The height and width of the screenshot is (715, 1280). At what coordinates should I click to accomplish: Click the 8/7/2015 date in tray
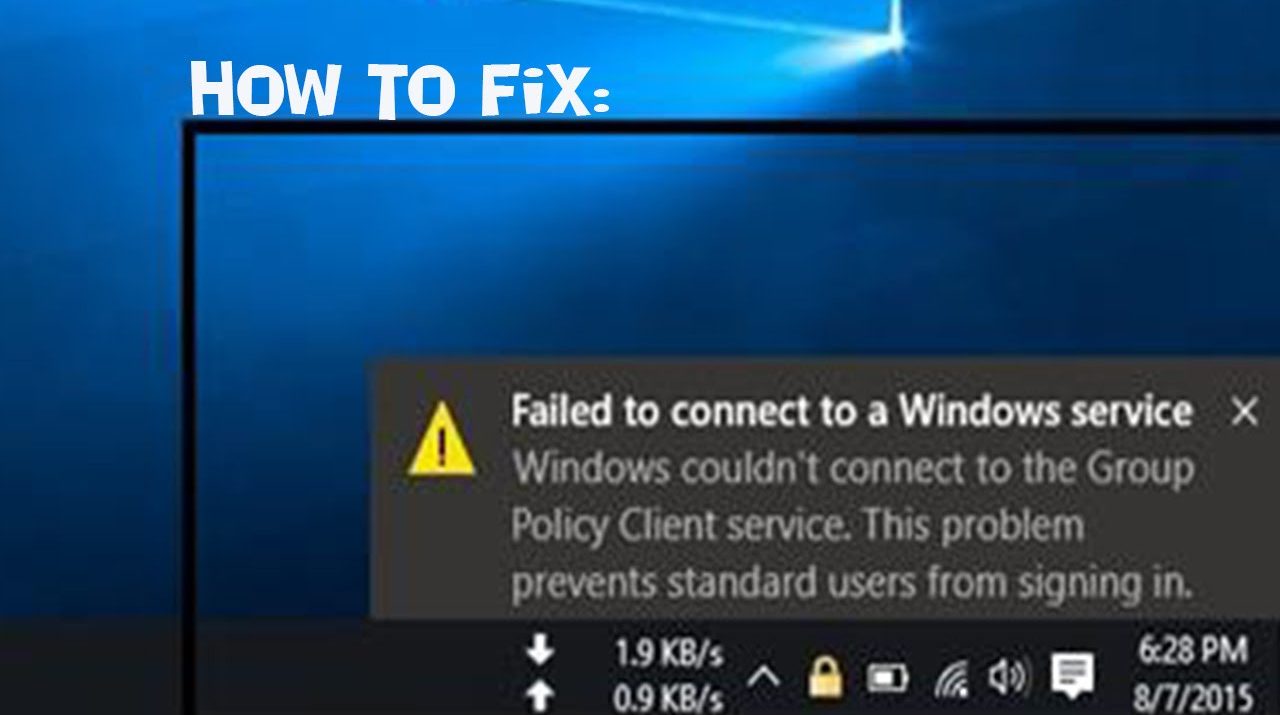(x=1192, y=696)
